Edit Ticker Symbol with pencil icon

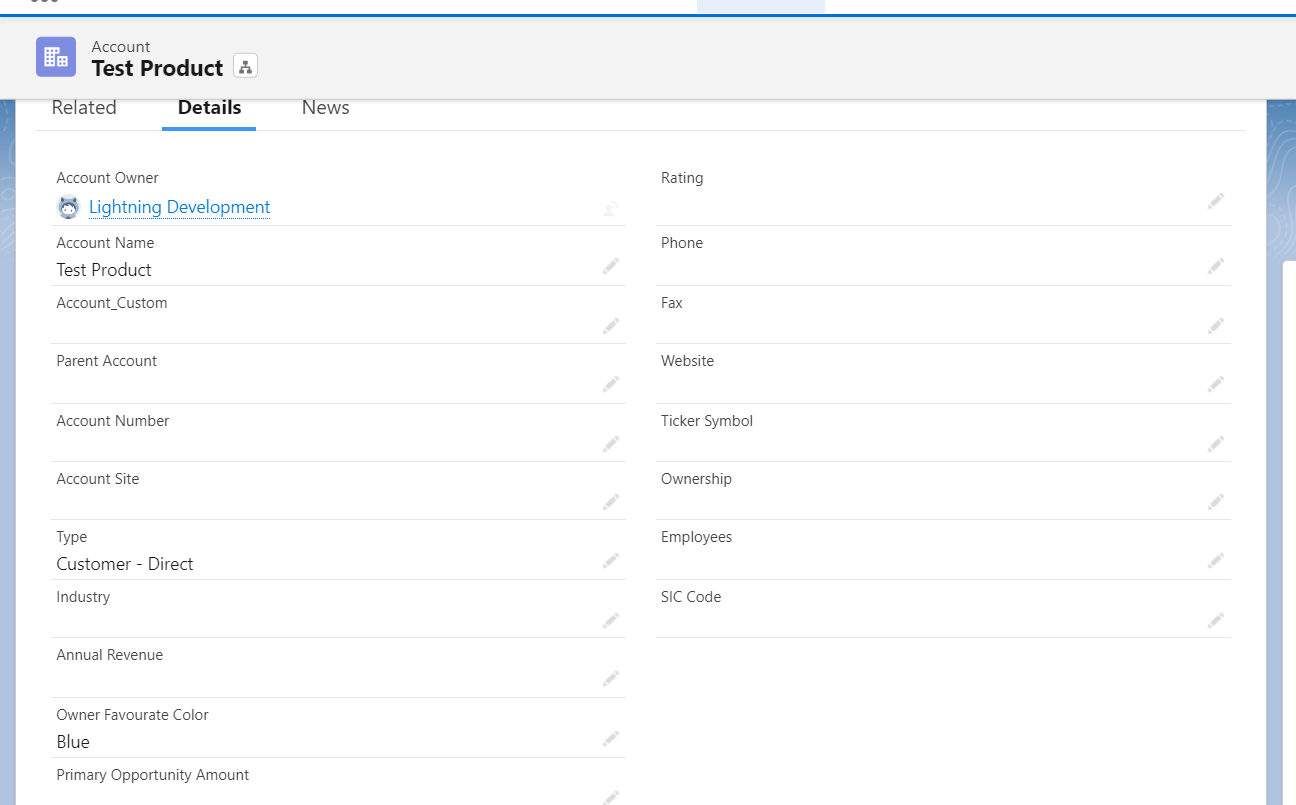[1215, 444]
